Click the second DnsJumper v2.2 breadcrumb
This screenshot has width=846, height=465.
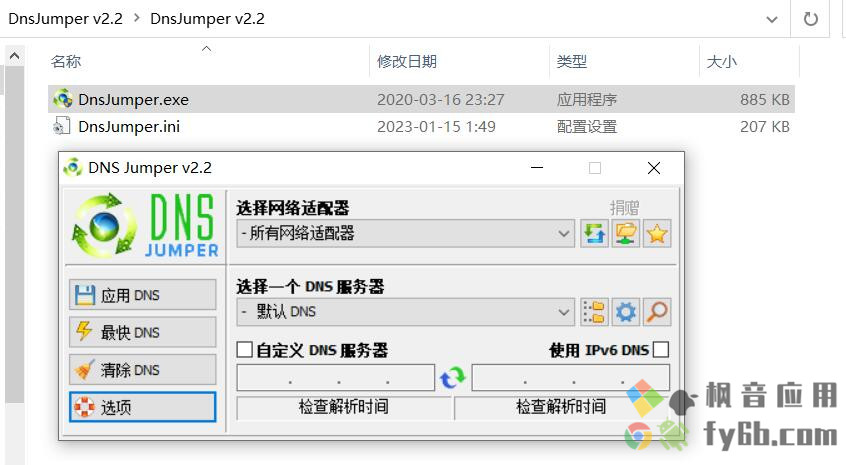point(207,19)
